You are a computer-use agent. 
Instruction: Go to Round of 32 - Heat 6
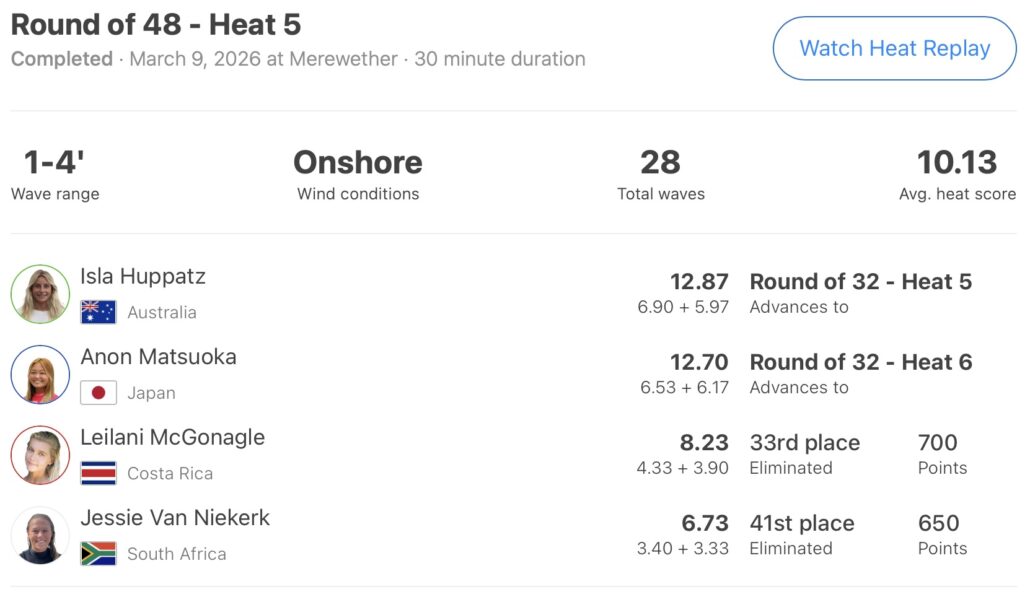pos(860,362)
